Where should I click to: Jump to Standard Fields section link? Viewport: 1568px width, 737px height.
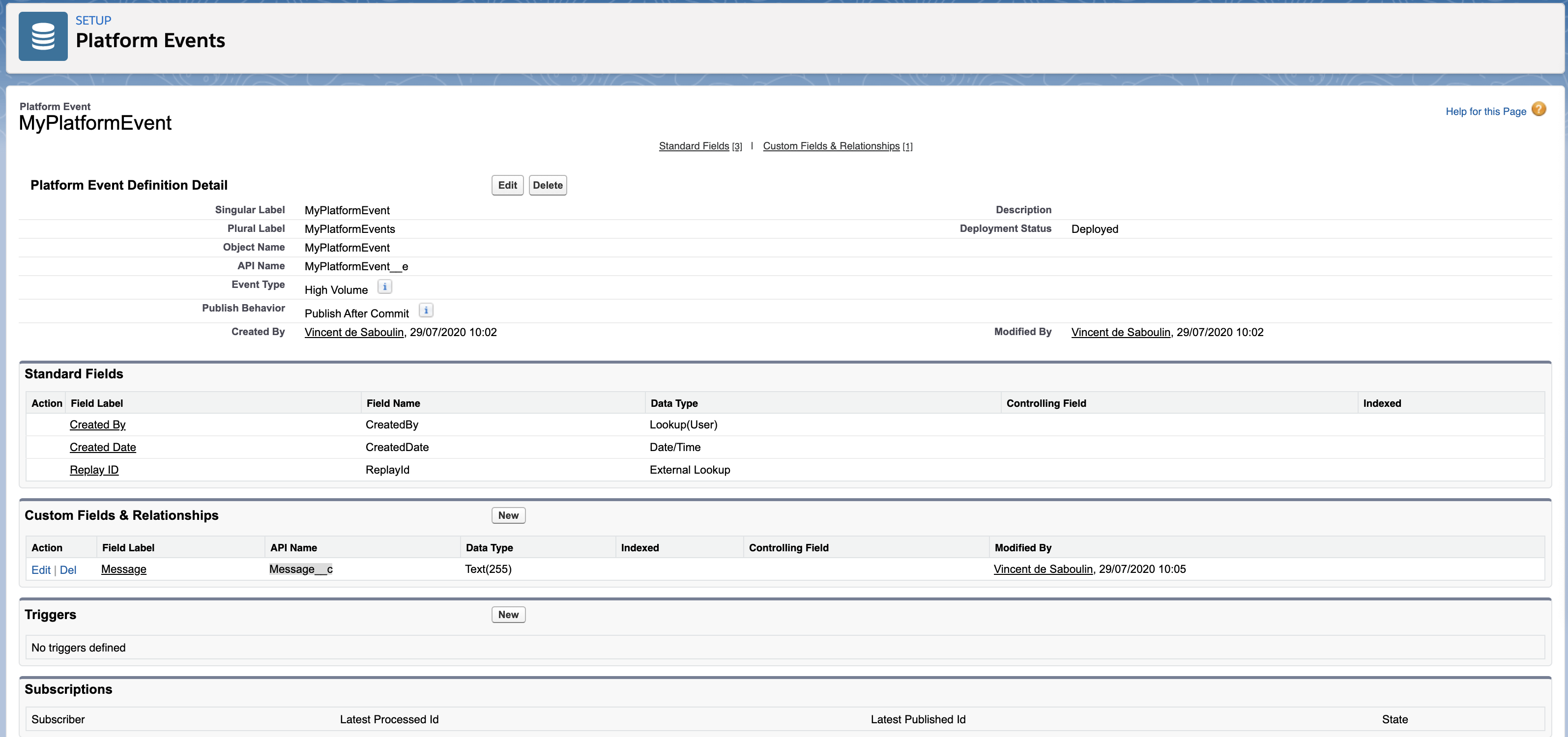pyautogui.click(x=693, y=146)
